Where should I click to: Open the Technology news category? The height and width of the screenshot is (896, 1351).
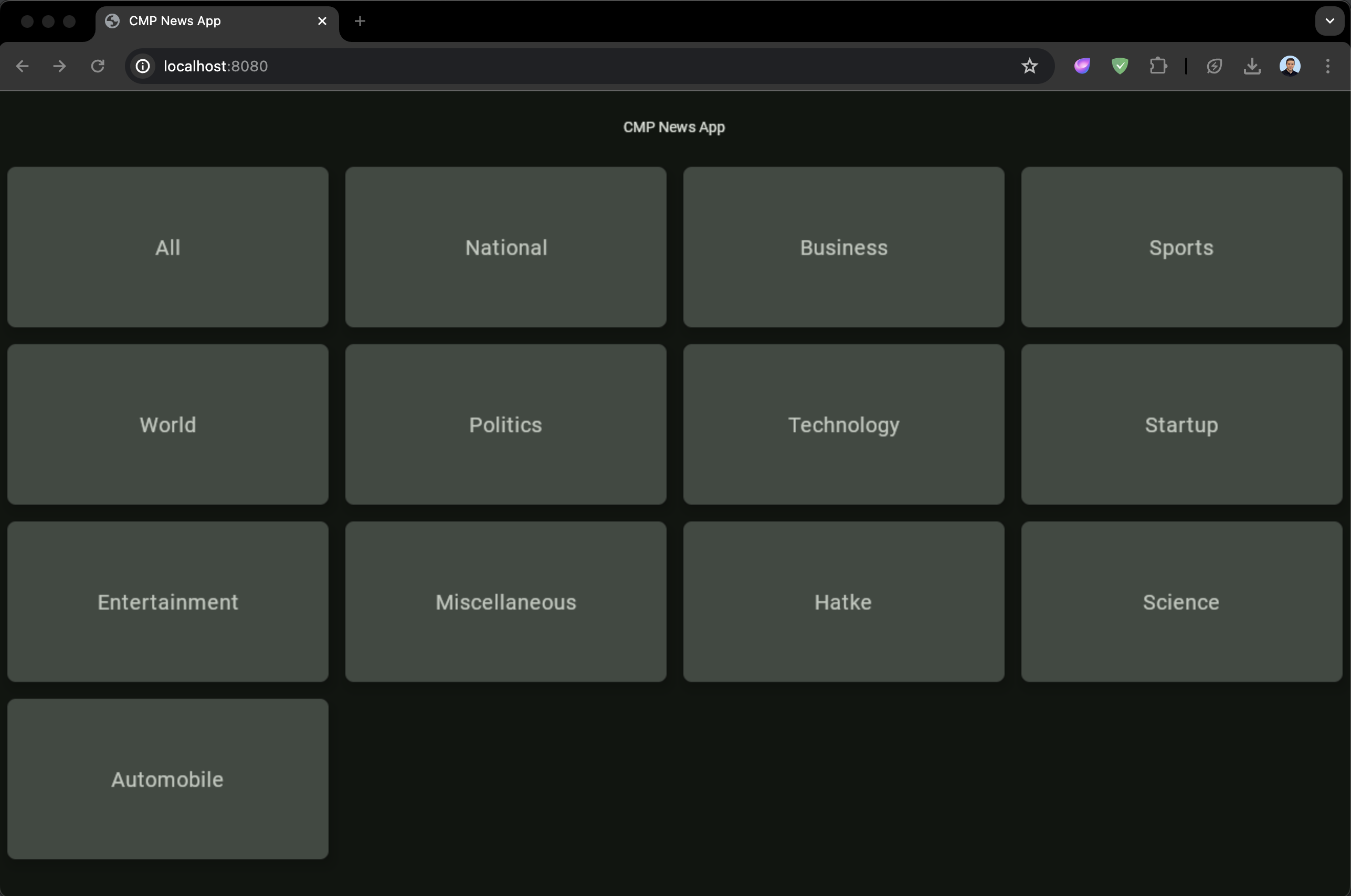pos(843,424)
